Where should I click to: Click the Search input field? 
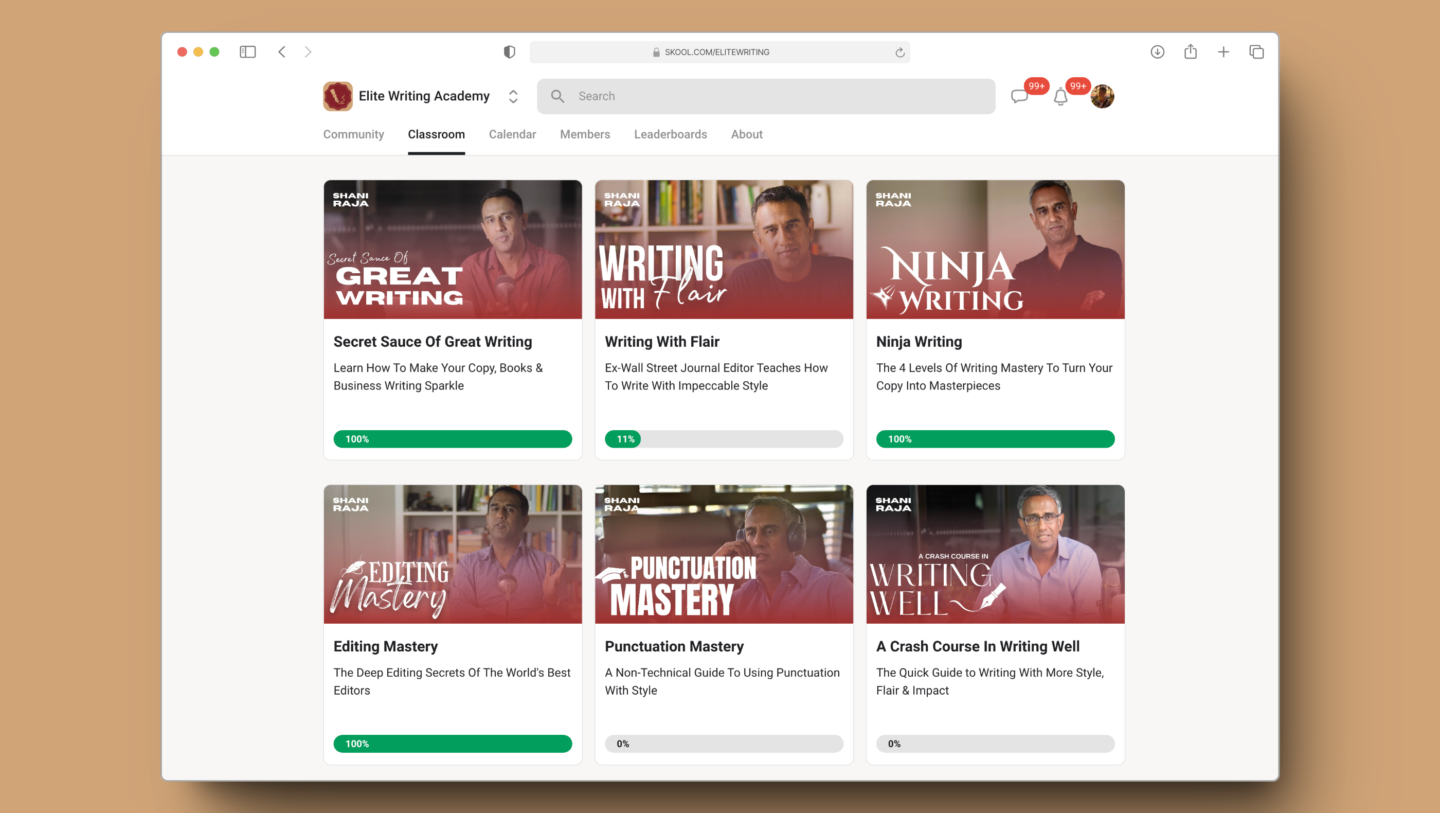coord(765,96)
